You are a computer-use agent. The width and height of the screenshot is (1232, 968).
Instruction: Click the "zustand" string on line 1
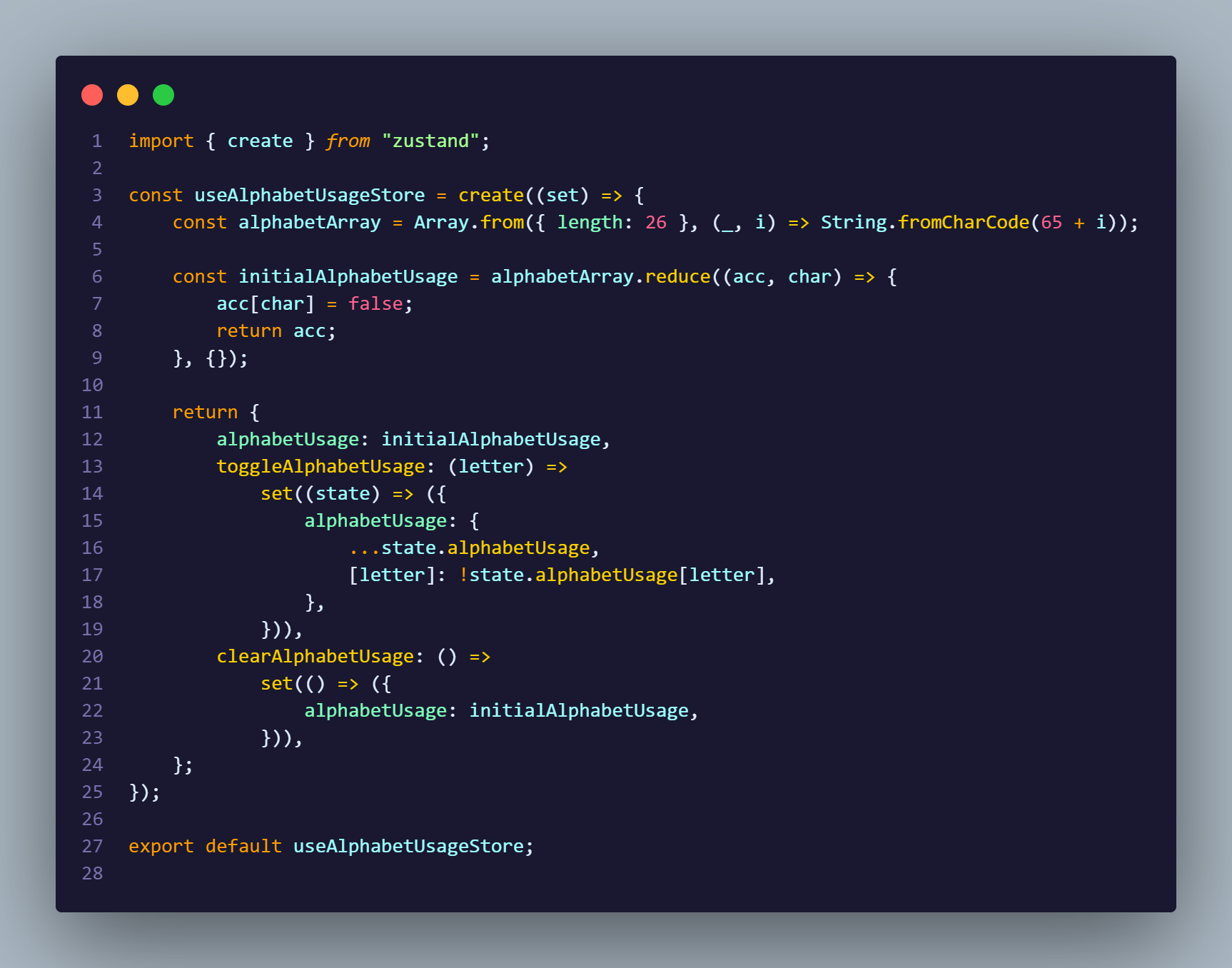pyautogui.click(x=430, y=141)
